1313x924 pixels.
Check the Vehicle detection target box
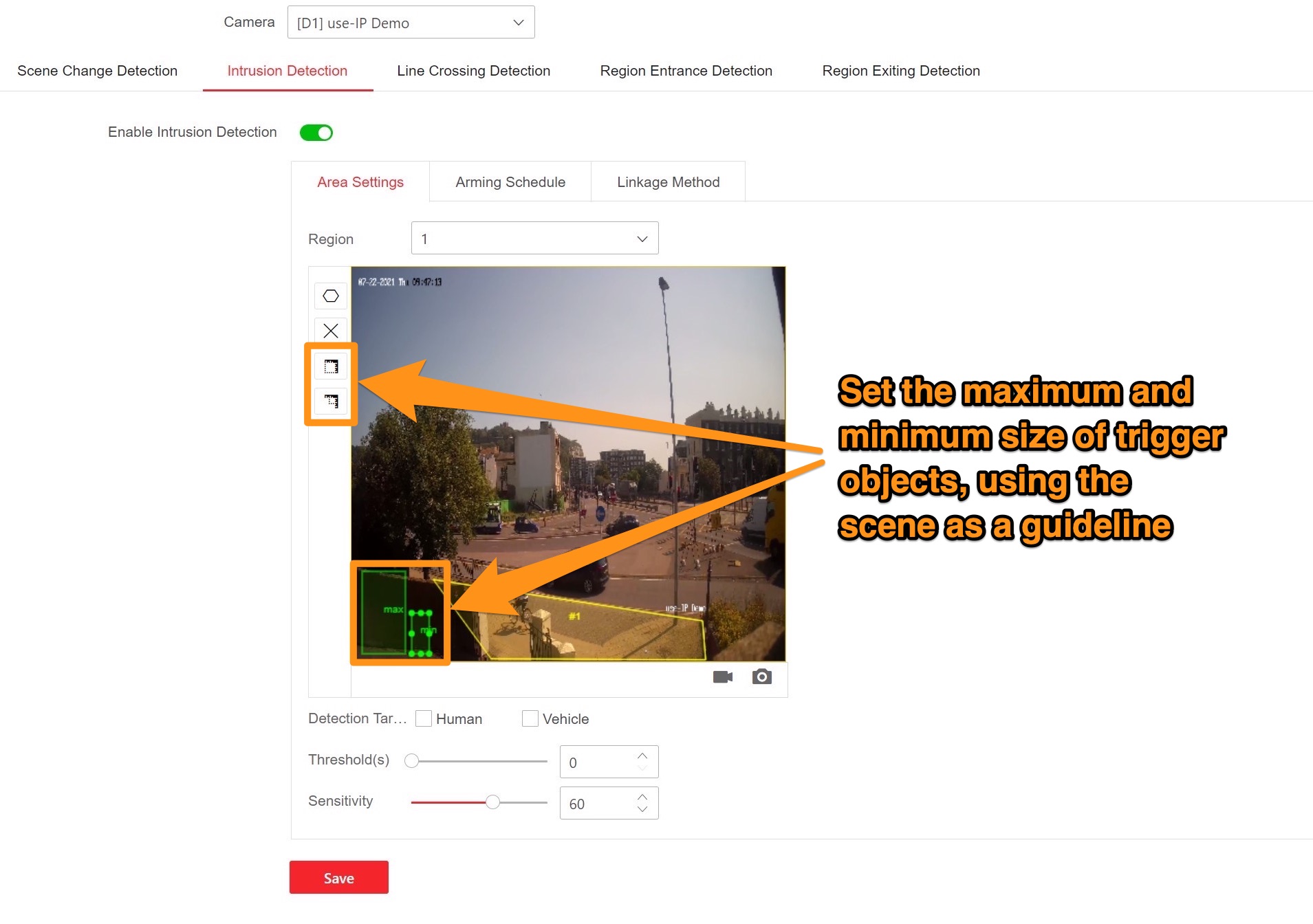tap(530, 718)
